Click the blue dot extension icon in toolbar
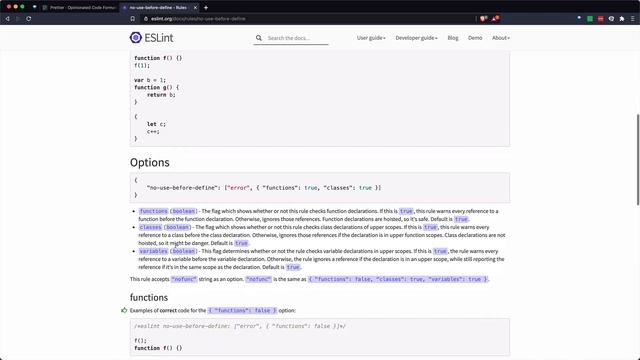Screen dimensions: 640x360 click(579, 18)
